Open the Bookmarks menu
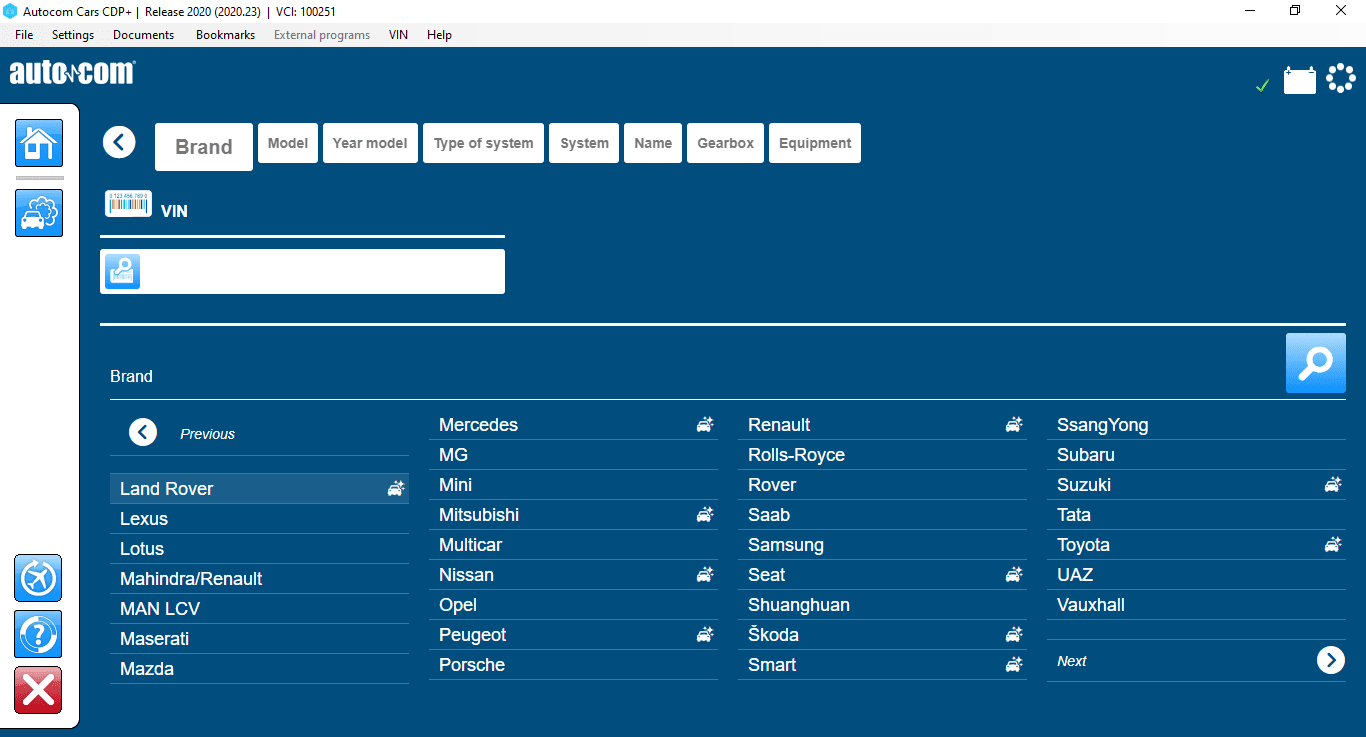This screenshot has width=1366, height=737. [x=225, y=35]
